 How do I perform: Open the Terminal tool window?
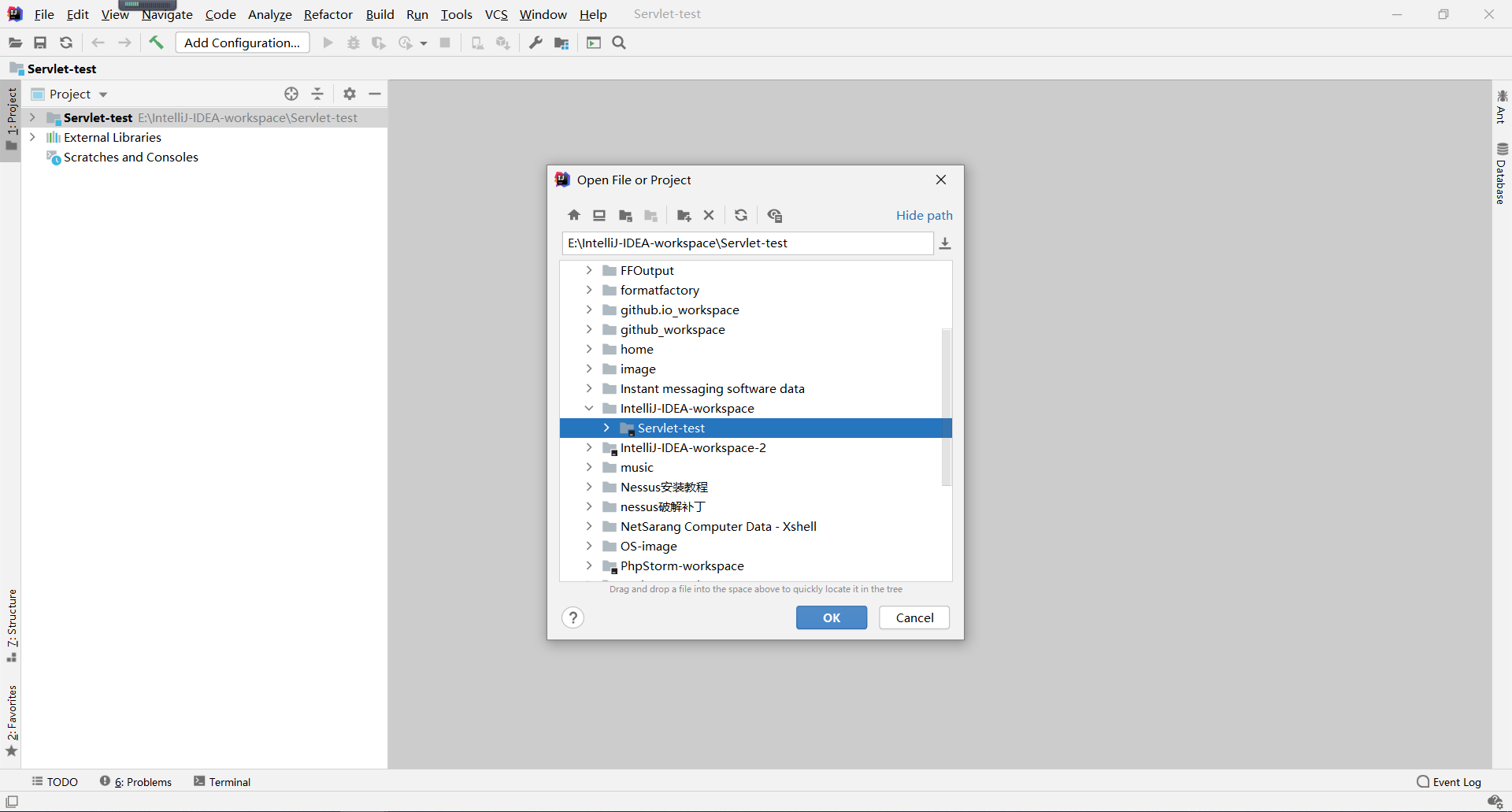(222, 781)
